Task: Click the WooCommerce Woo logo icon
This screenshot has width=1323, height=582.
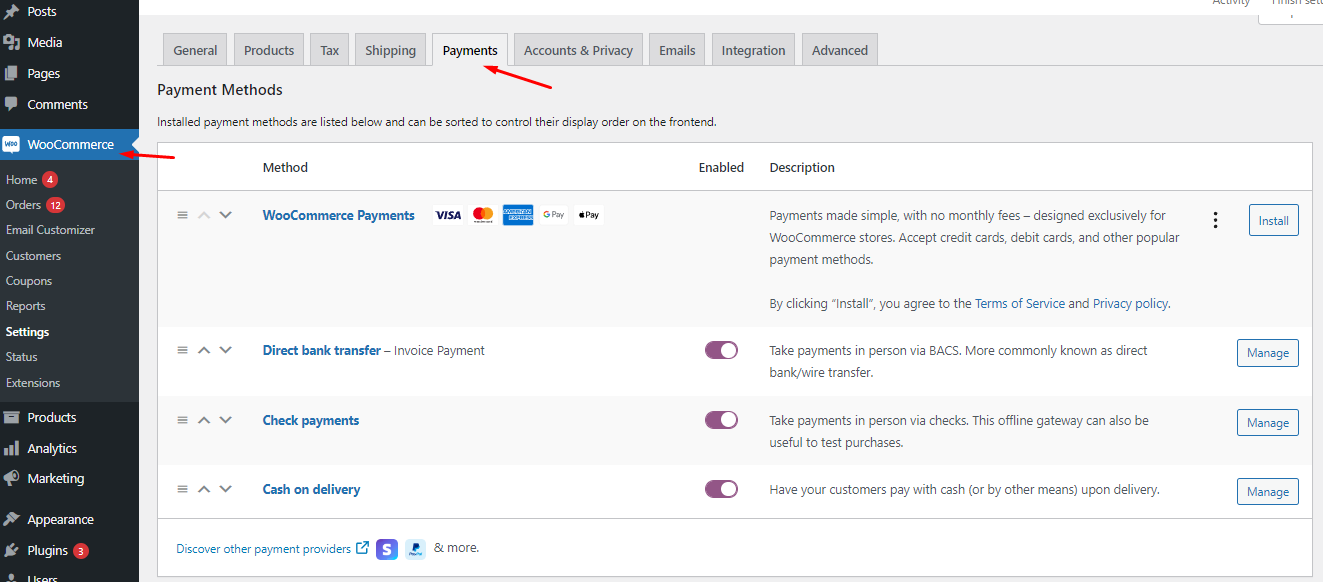Action: click(x=11, y=144)
